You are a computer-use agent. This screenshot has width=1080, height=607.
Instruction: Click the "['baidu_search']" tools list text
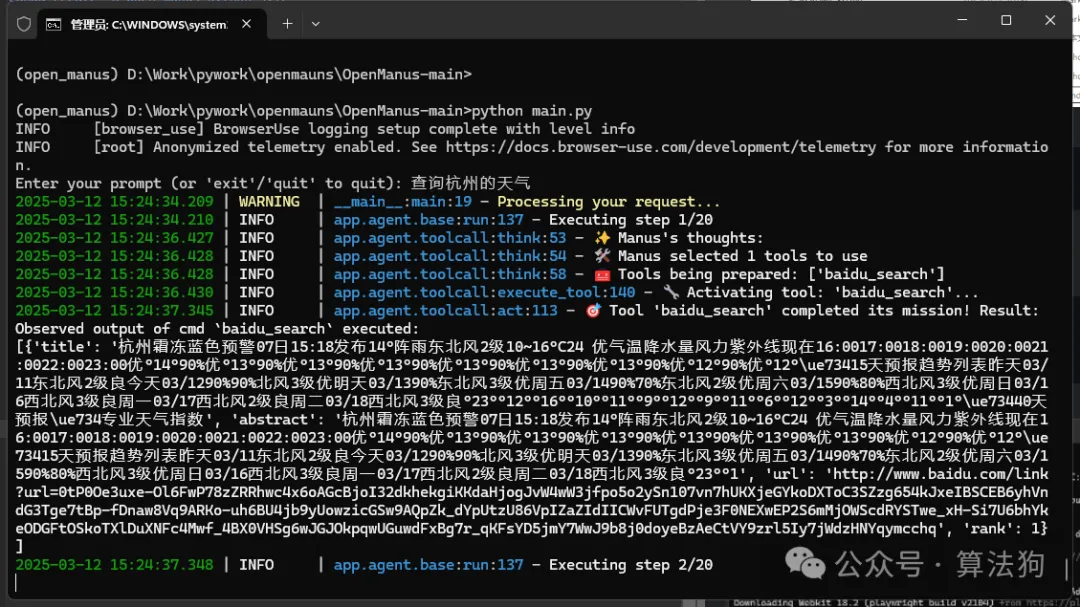876,274
